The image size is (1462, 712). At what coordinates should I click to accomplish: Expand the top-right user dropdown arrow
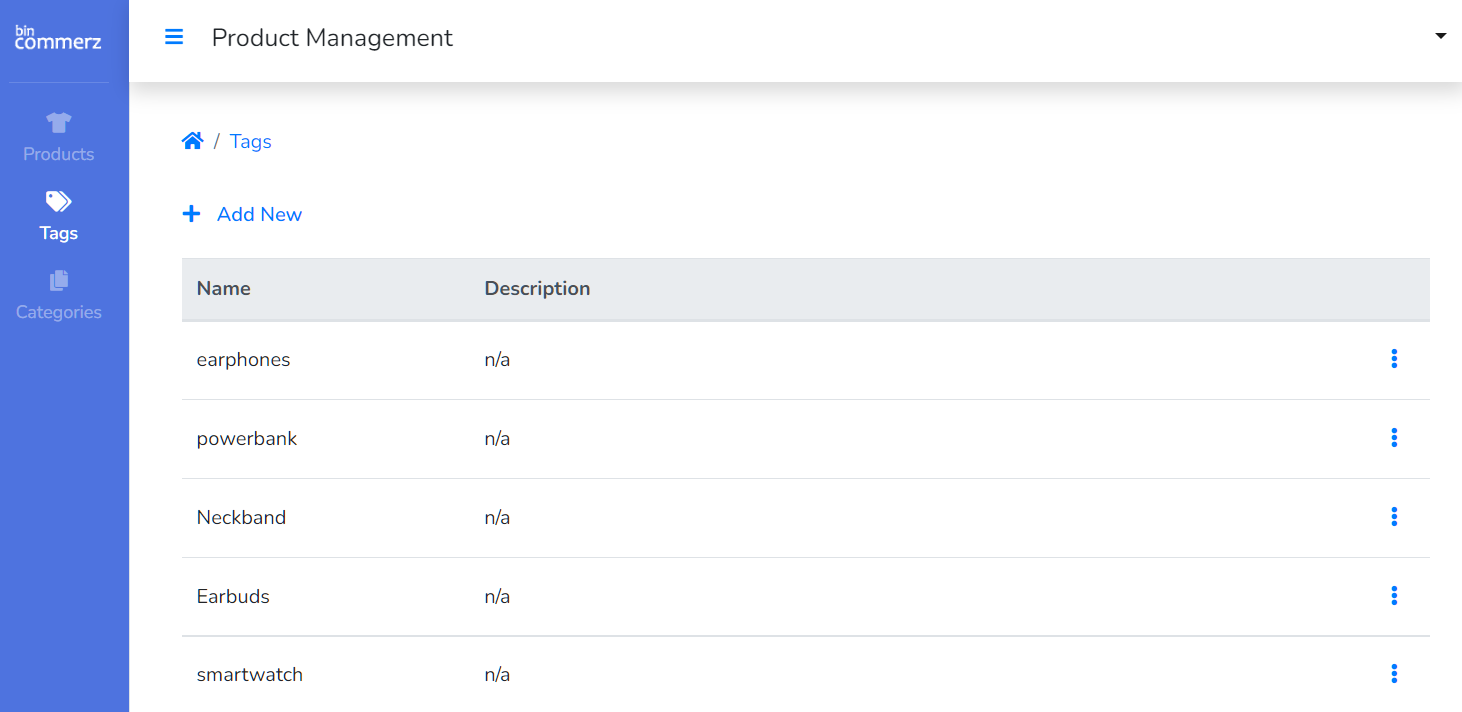(1440, 36)
